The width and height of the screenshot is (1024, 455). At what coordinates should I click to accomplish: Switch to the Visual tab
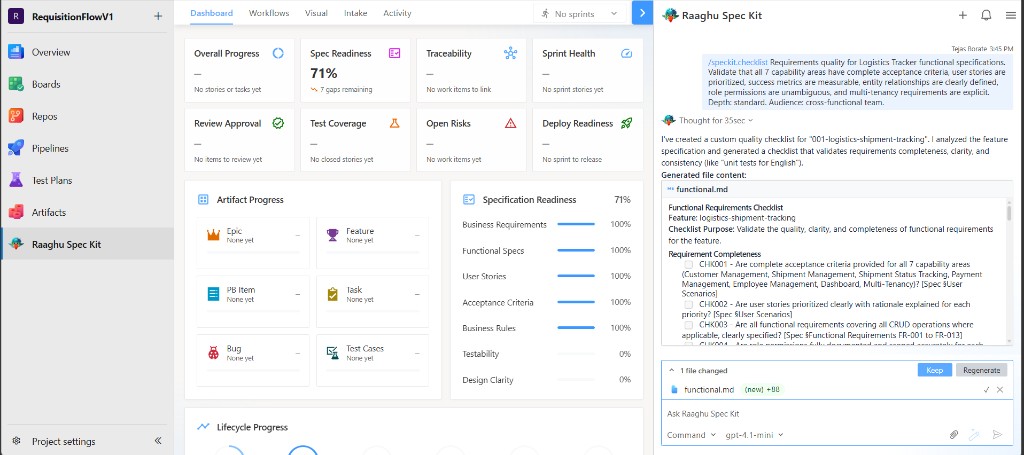point(316,13)
